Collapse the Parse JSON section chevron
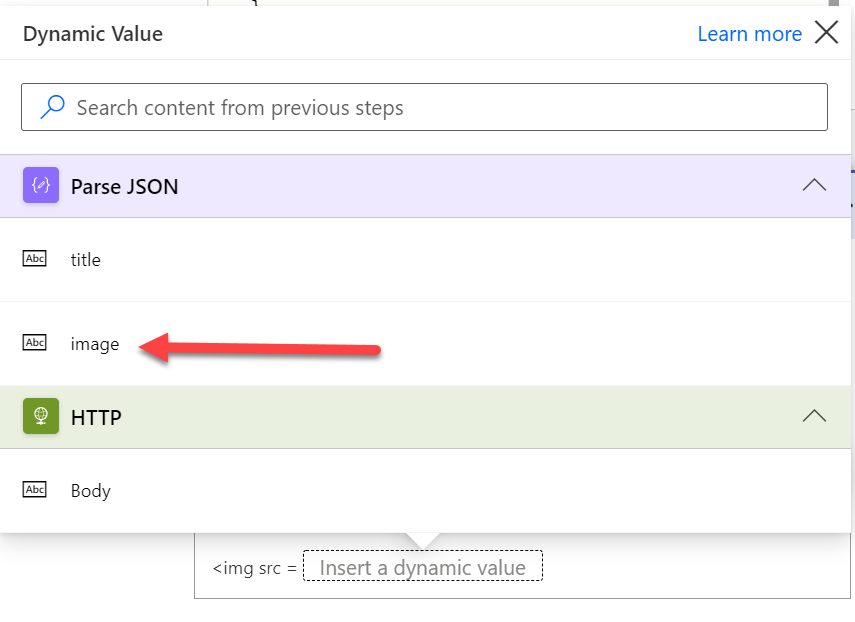Viewport: 855px width, 622px height. point(814,185)
